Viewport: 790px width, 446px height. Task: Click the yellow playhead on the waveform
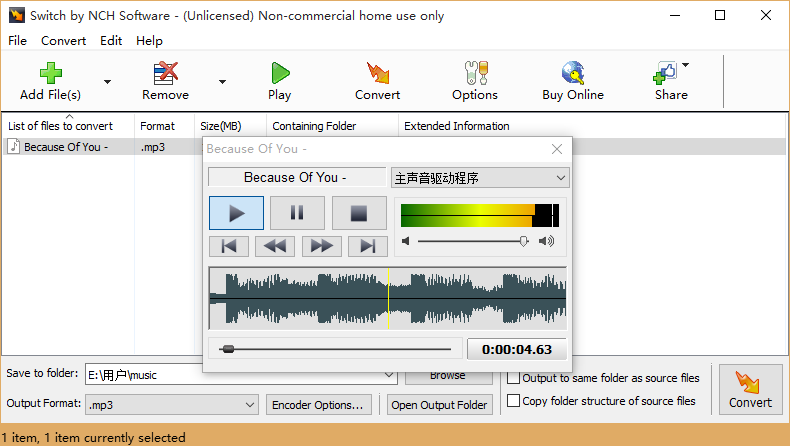point(388,298)
